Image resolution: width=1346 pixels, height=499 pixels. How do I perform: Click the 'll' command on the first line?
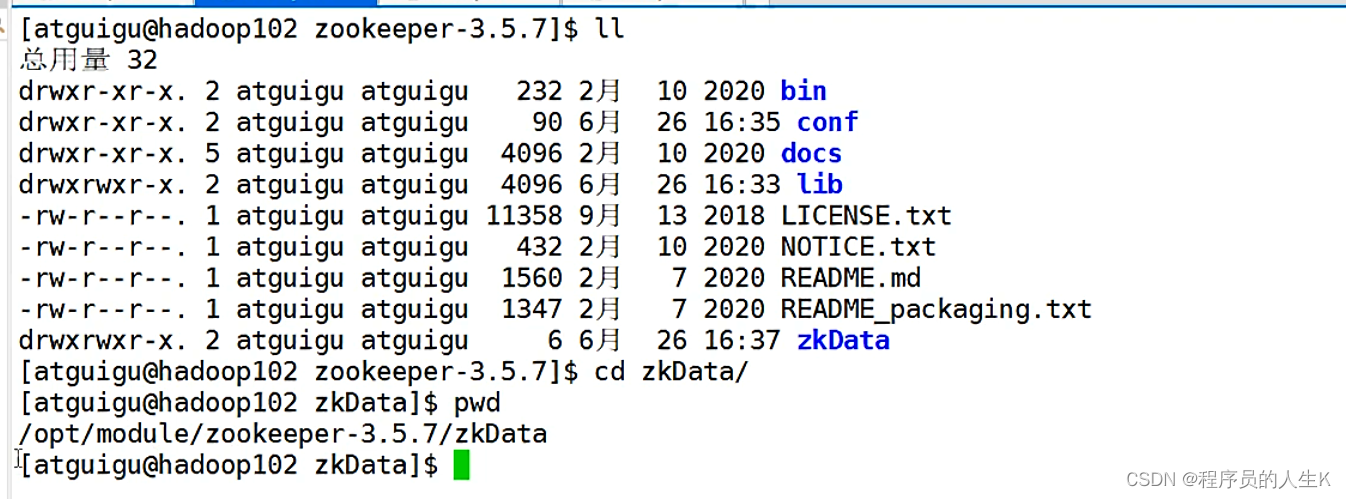[610, 29]
